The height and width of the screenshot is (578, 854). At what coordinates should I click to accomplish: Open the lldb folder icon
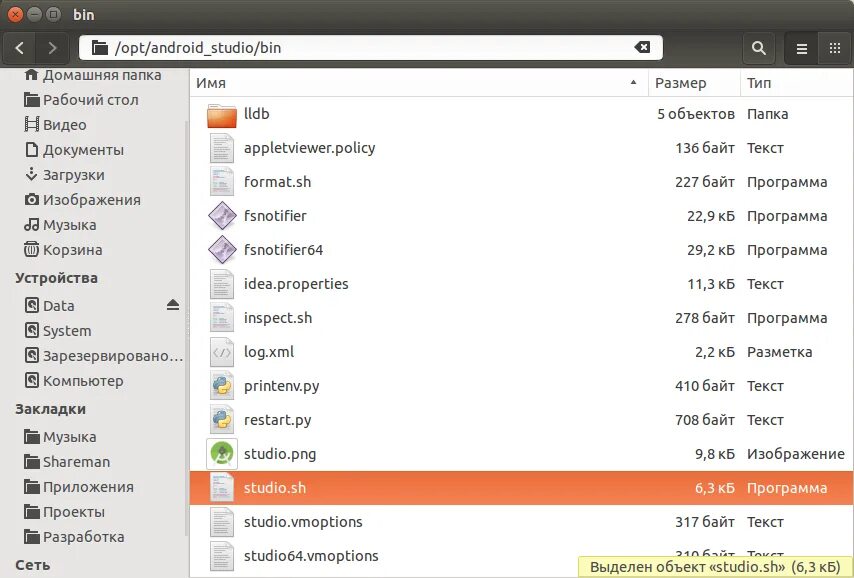click(221, 115)
